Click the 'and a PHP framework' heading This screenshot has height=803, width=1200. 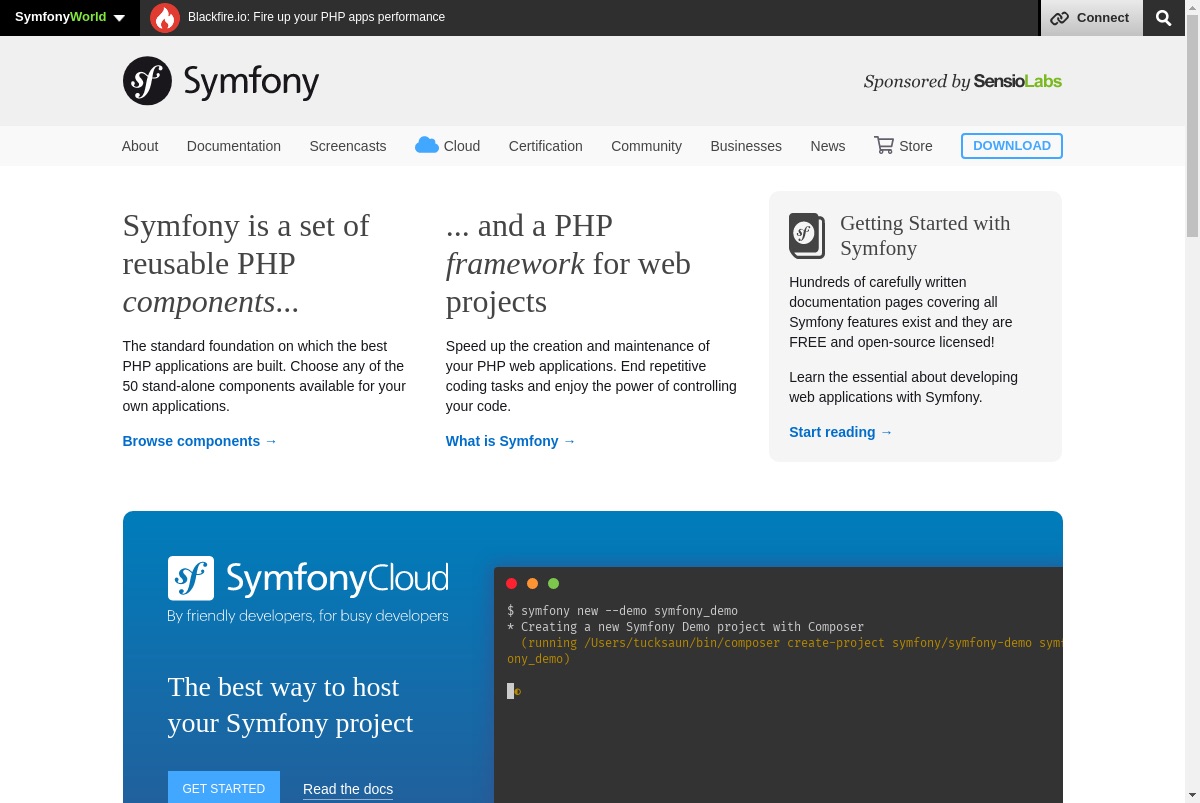coord(568,263)
